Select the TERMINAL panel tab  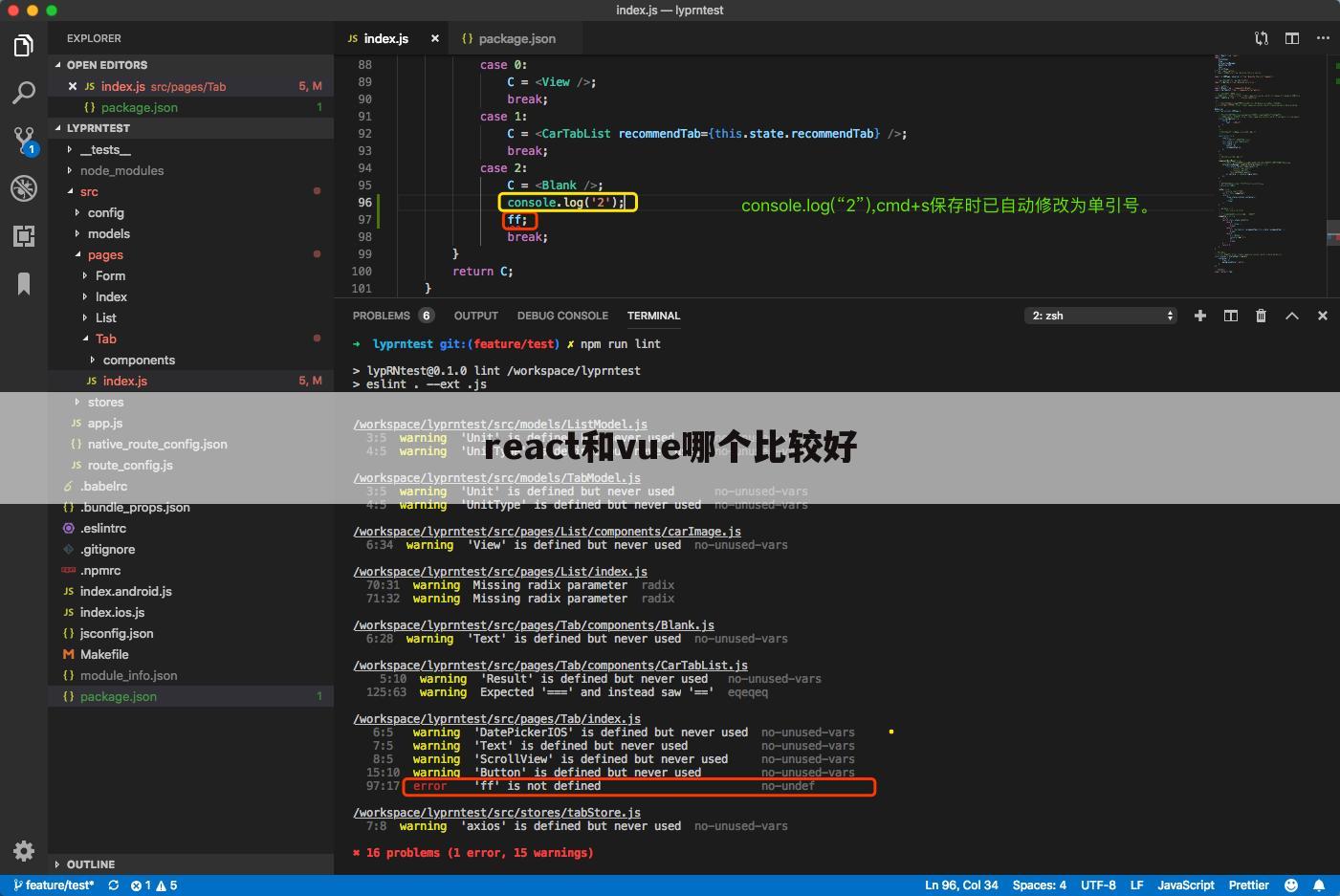point(653,316)
